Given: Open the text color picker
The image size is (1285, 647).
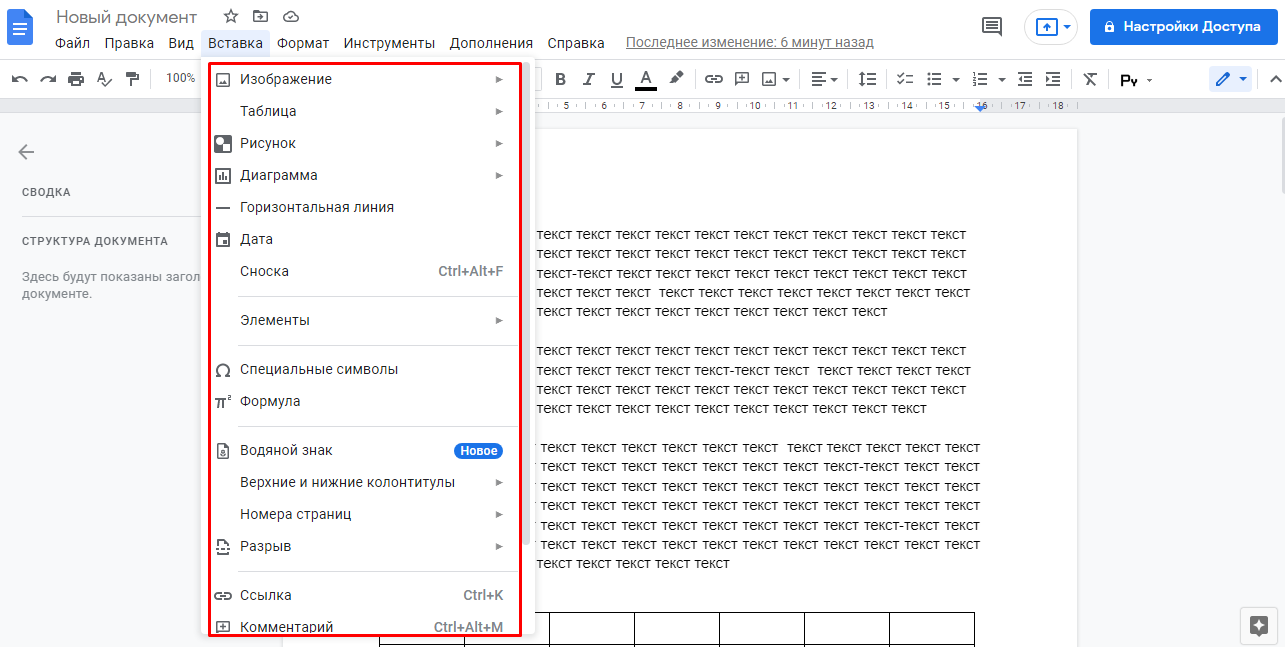Looking at the screenshot, I should [x=646, y=79].
